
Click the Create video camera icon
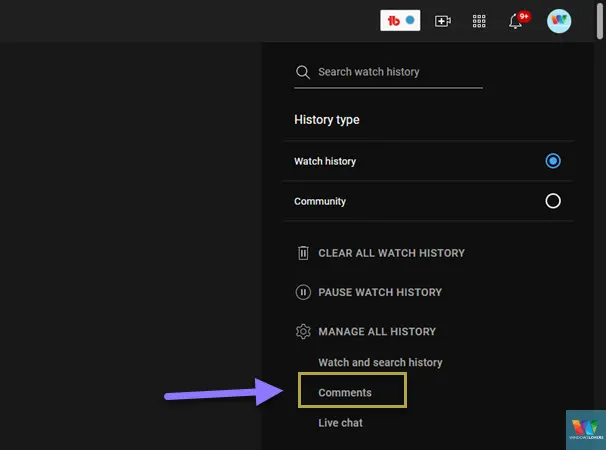point(442,21)
